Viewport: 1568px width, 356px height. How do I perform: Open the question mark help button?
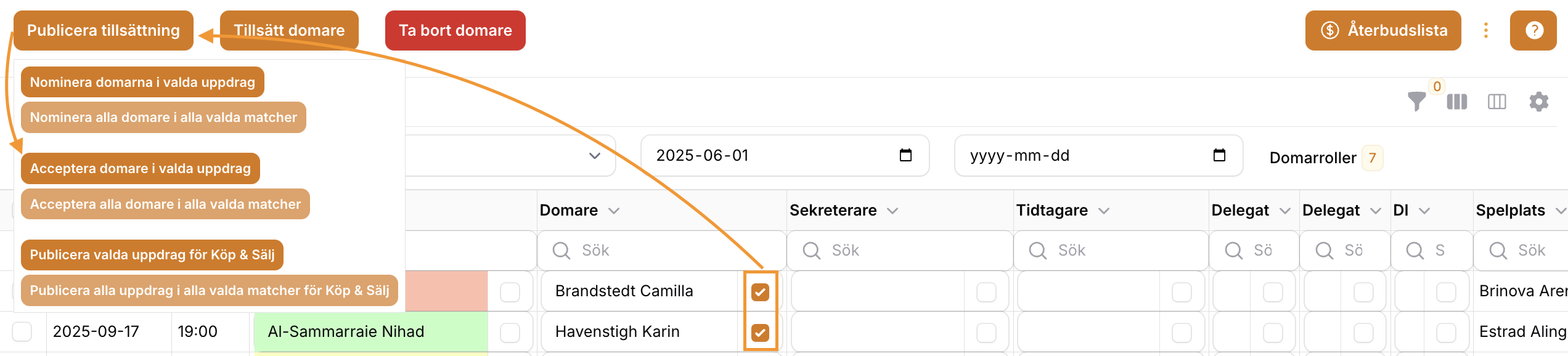pos(1534,30)
